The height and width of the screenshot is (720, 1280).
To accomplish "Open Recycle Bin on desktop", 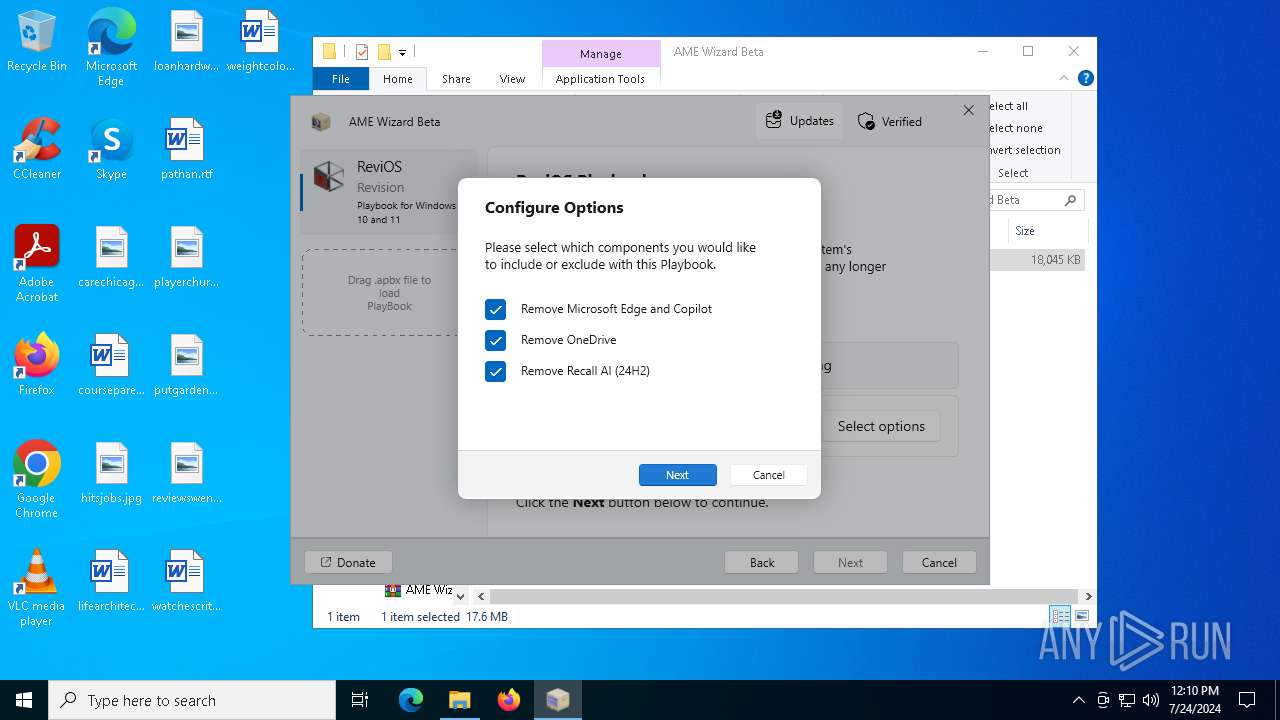I will pos(37,43).
